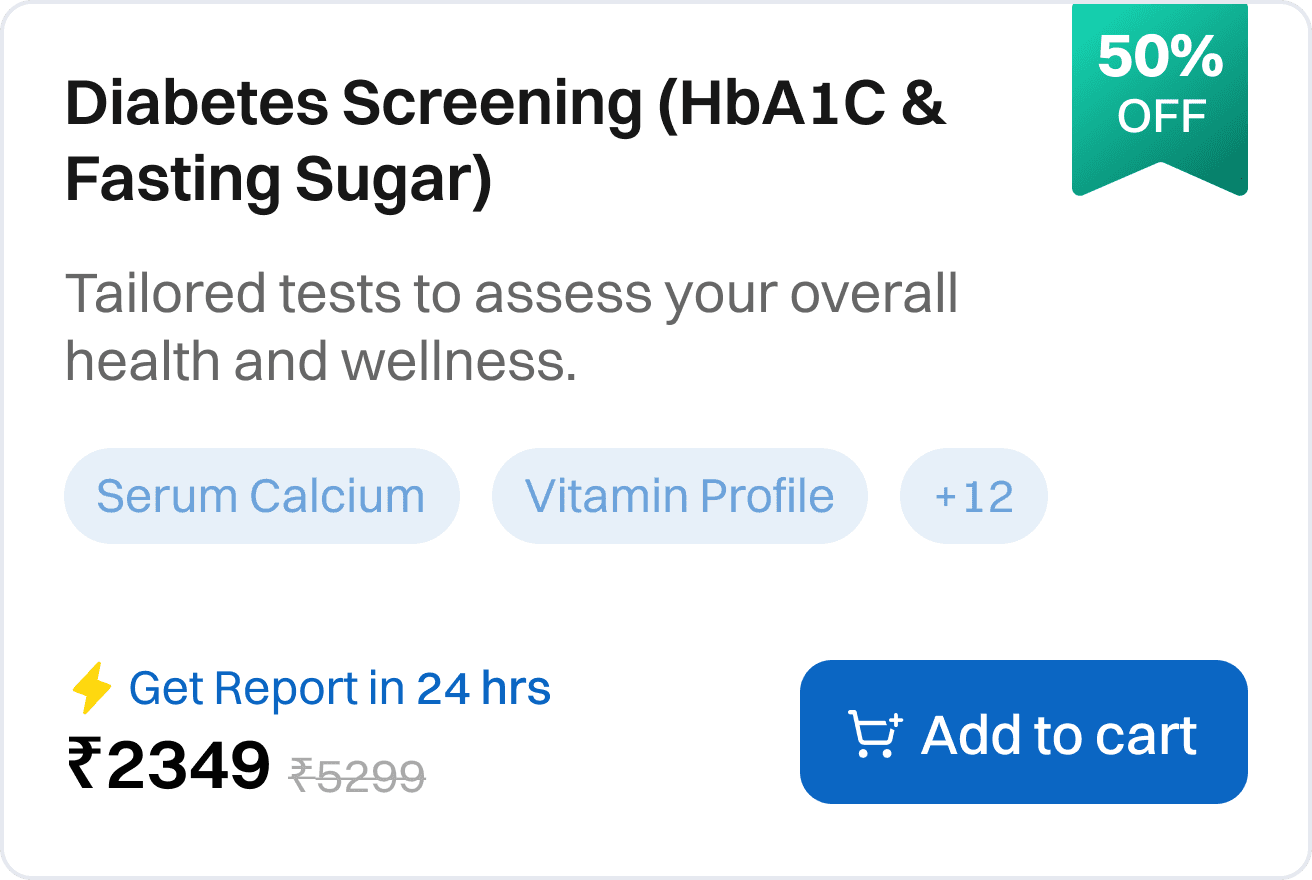Open the Diabetes Screening package title
1312x880 pixels.
click(506, 142)
